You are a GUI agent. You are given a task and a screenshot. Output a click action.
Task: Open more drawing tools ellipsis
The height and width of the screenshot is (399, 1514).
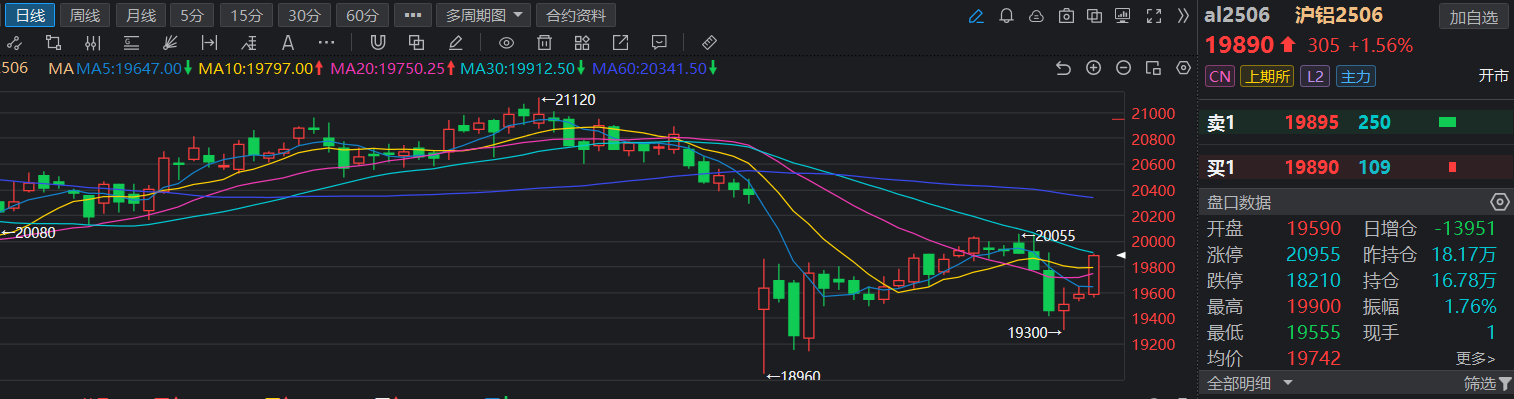(x=326, y=42)
